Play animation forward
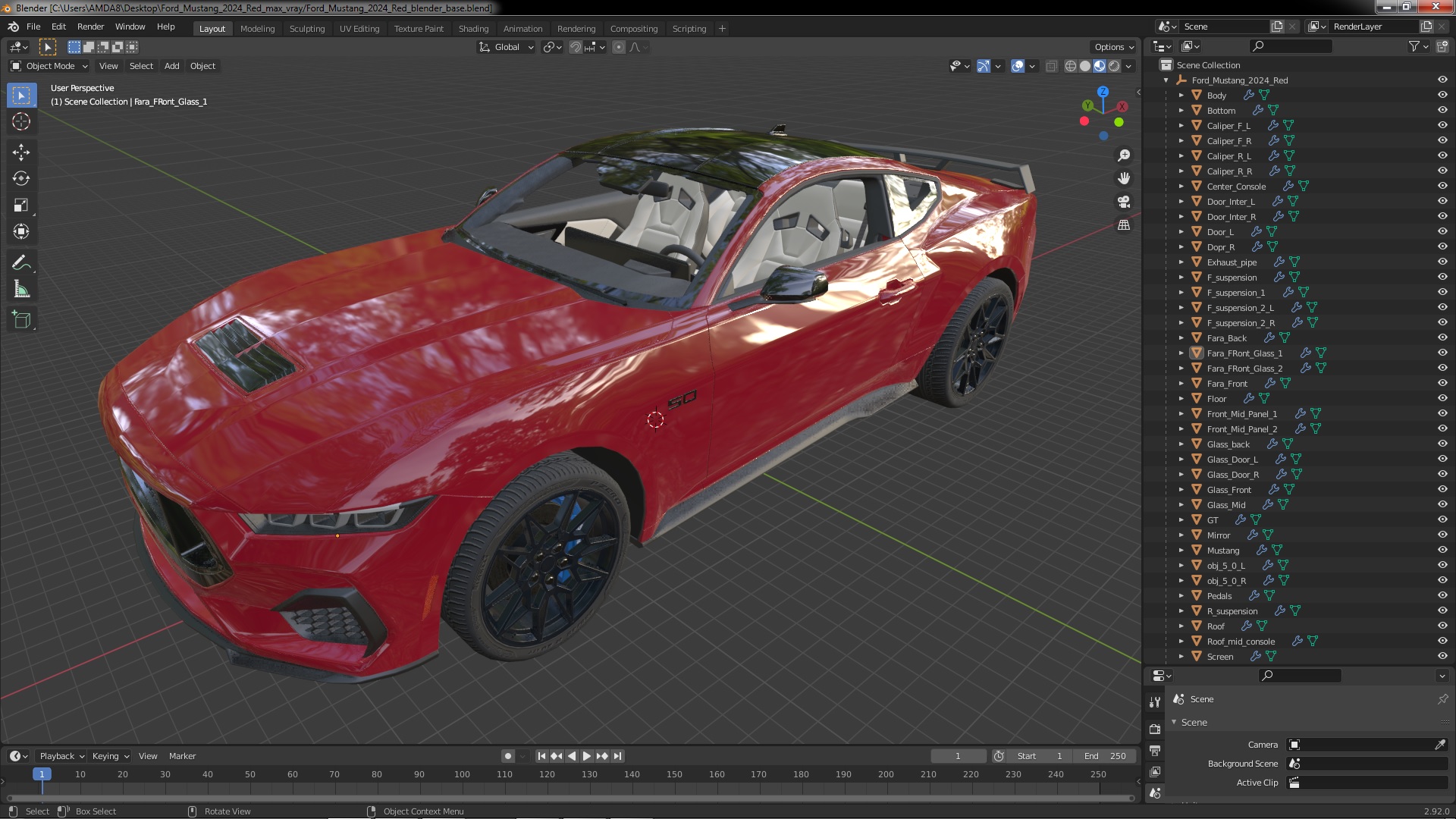 587,756
